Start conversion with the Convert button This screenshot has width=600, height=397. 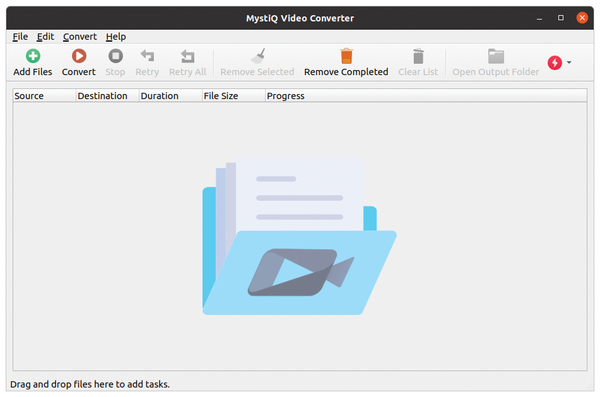[79, 62]
